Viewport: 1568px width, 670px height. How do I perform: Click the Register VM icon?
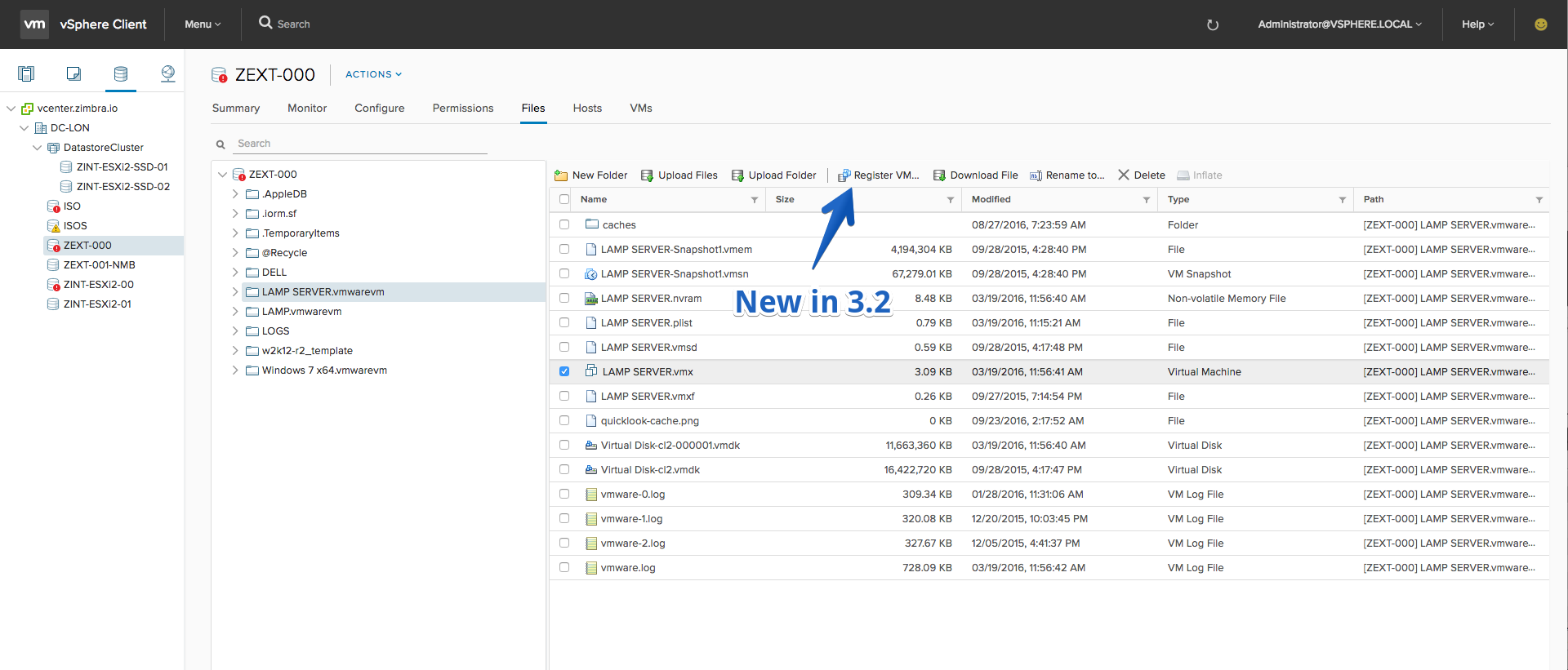tap(844, 175)
